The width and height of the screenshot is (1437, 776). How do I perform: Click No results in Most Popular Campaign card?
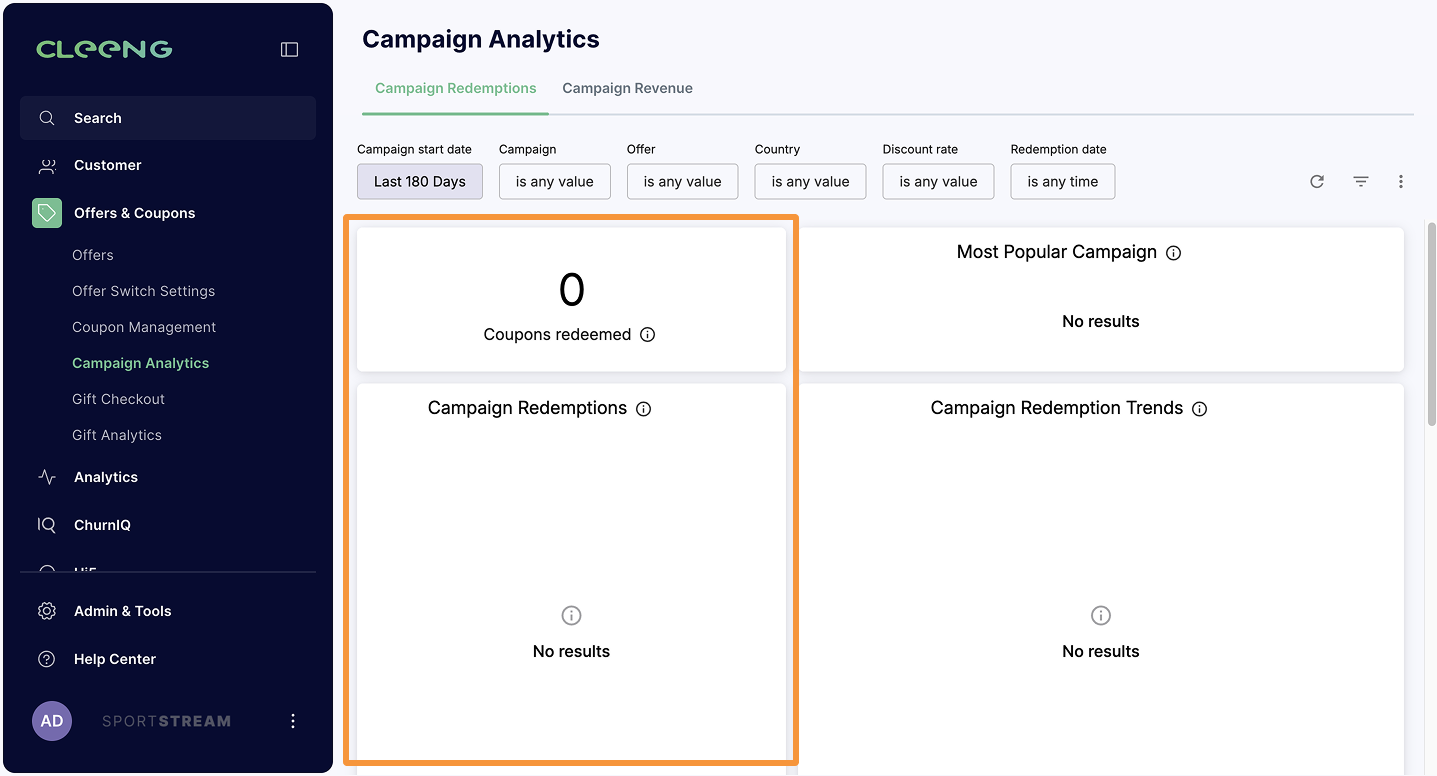(1101, 322)
